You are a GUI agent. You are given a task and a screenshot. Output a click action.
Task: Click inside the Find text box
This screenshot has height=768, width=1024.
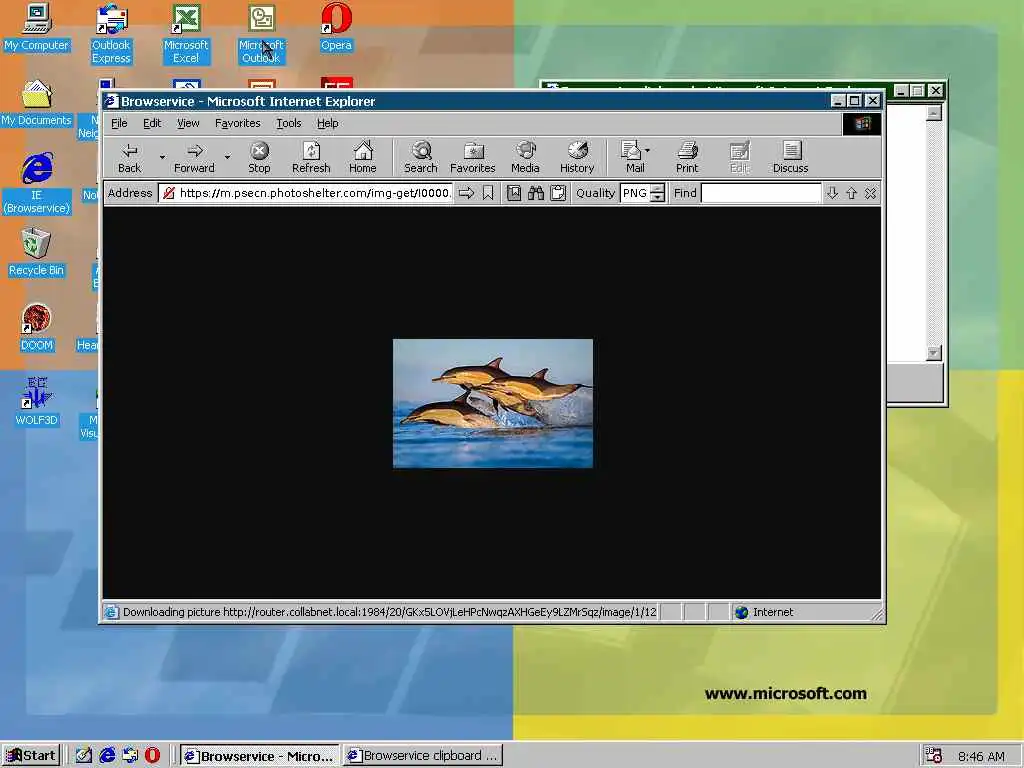[x=761, y=193]
